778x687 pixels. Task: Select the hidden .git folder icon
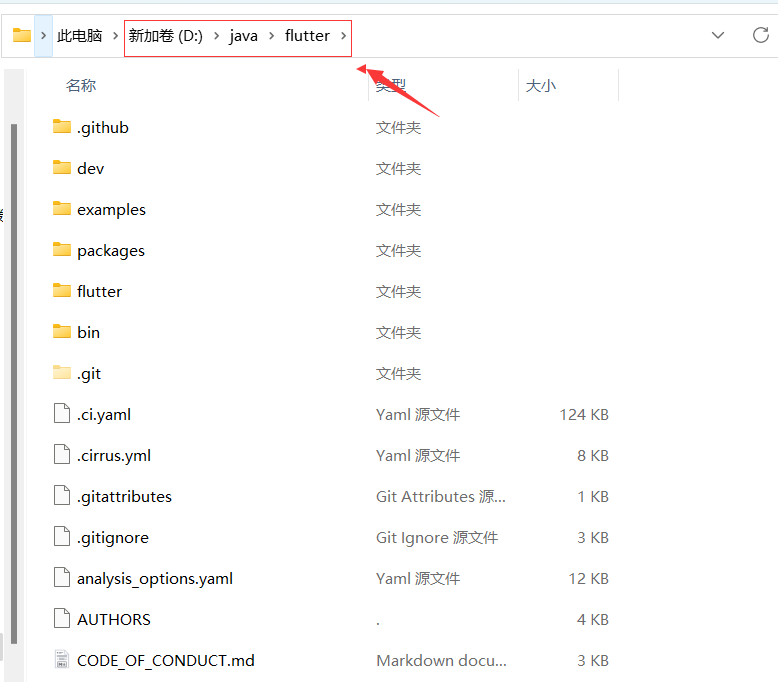(x=62, y=373)
